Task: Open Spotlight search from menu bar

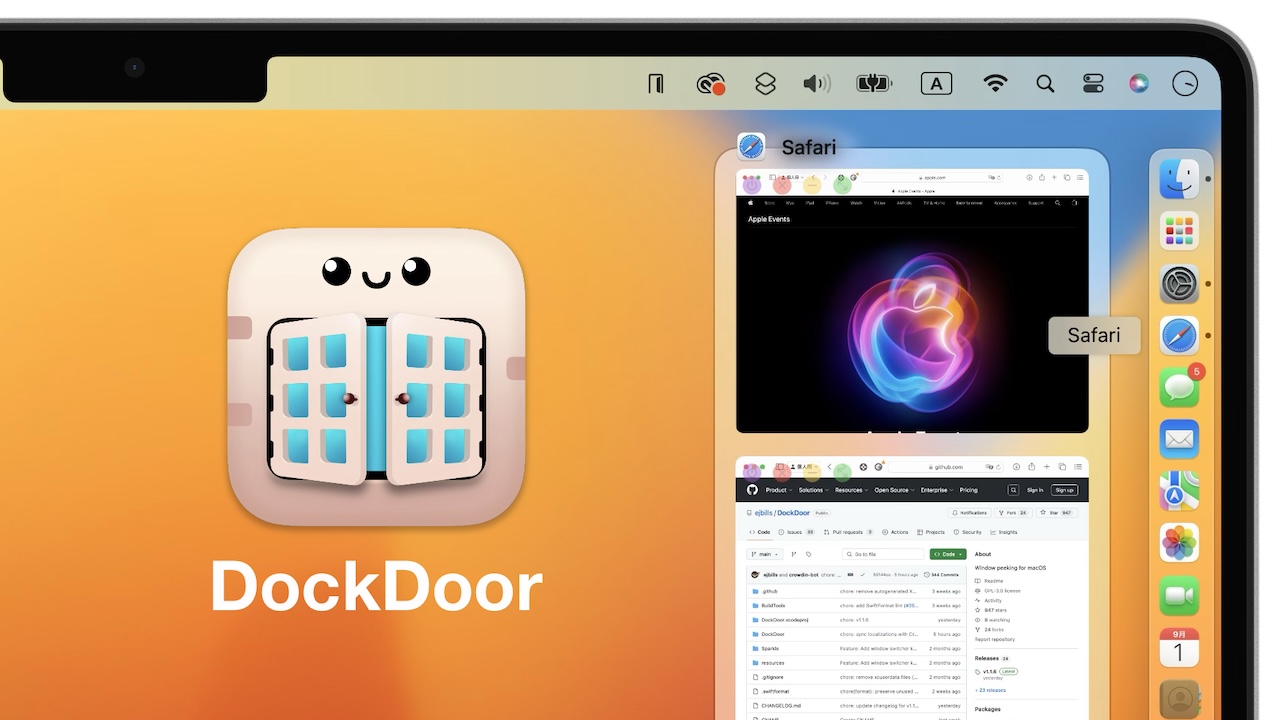Action: click(x=1045, y=84)
